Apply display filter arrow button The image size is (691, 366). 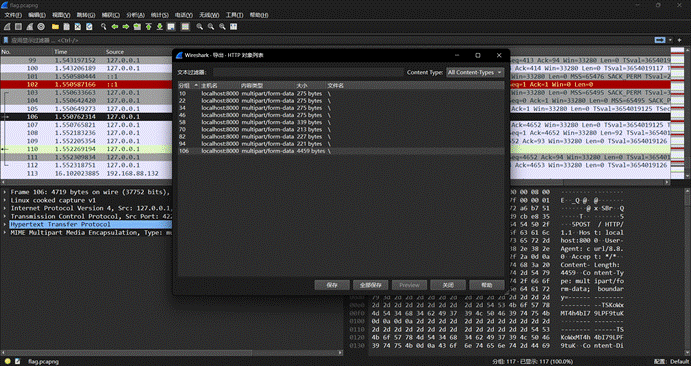click(660, 40)
